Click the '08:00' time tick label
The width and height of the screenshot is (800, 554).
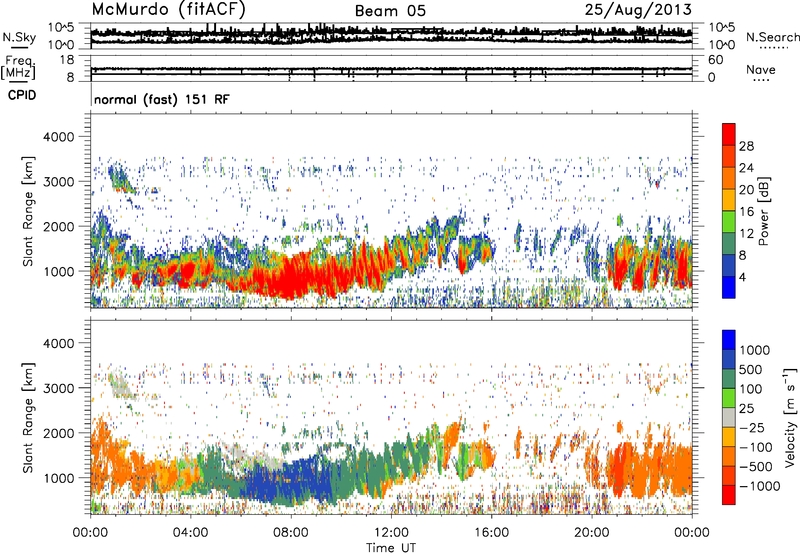coord(291,533)
